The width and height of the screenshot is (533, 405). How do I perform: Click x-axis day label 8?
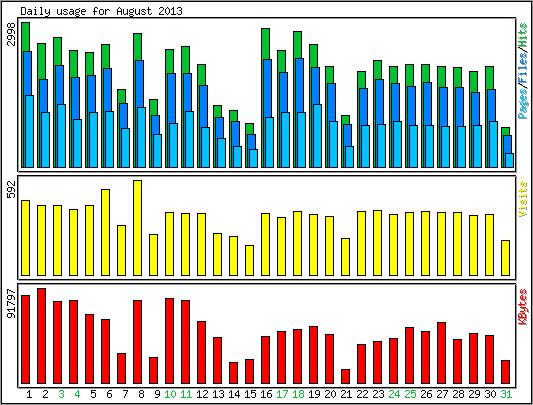pyautogui.click(x=141, y=394)
